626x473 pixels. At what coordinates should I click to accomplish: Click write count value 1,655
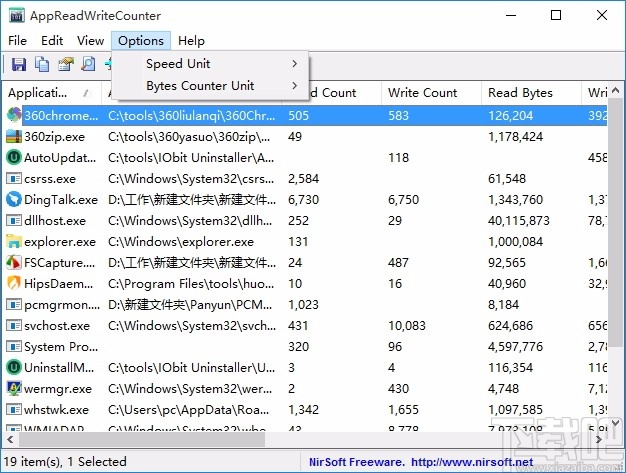[403, 410]
